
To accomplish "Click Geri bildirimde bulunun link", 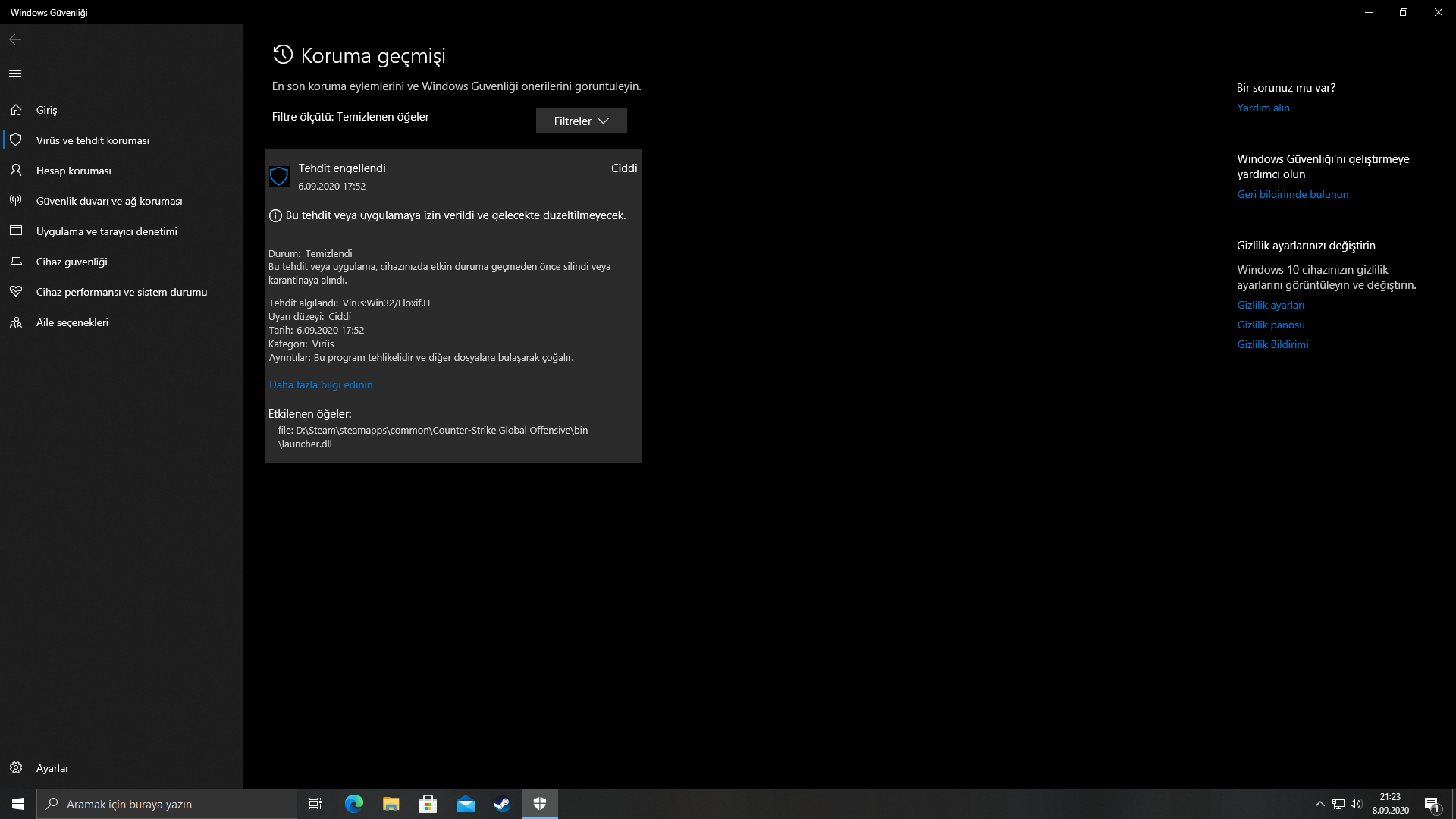I will 1292,194.
